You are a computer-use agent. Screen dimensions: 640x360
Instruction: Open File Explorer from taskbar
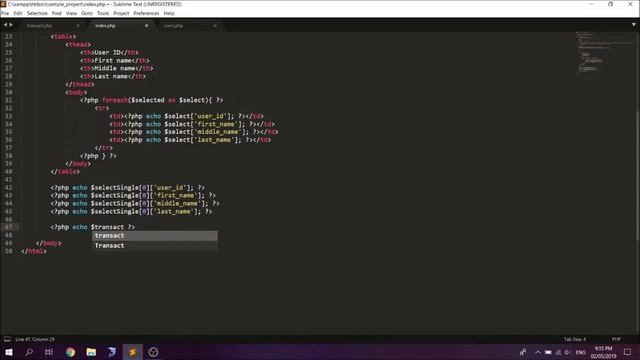(x=91, y=352)
